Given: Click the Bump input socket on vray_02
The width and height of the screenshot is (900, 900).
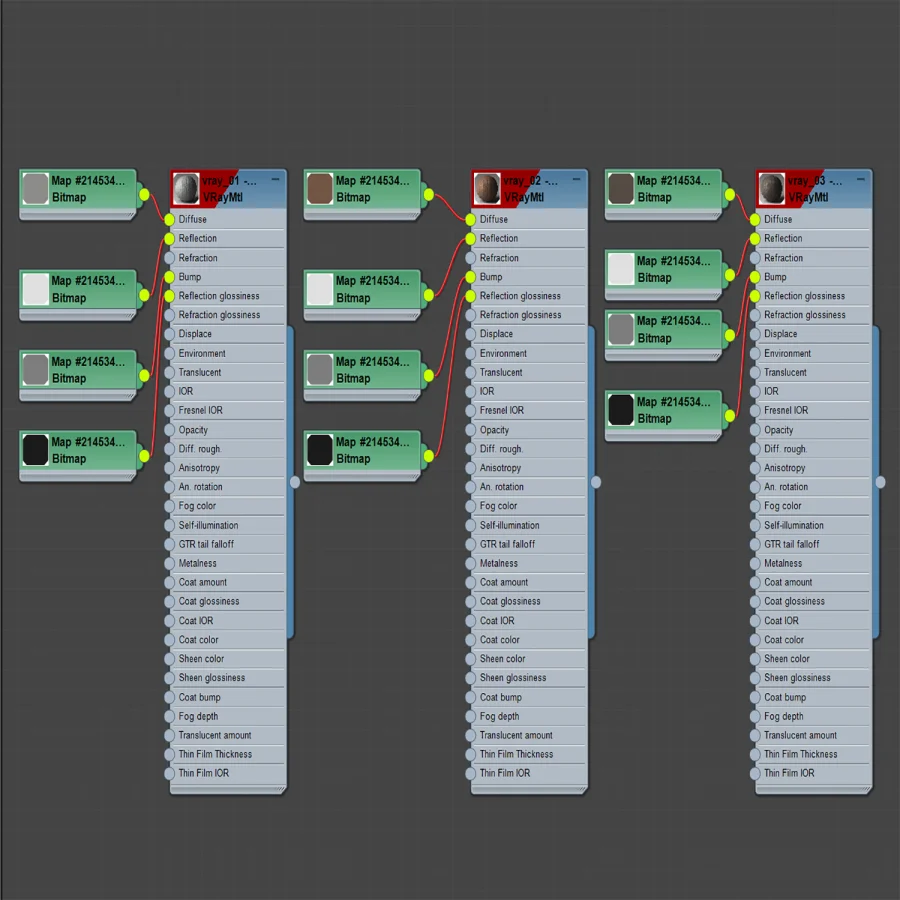Looking at the screenshot, I should (x=471, y=277).
